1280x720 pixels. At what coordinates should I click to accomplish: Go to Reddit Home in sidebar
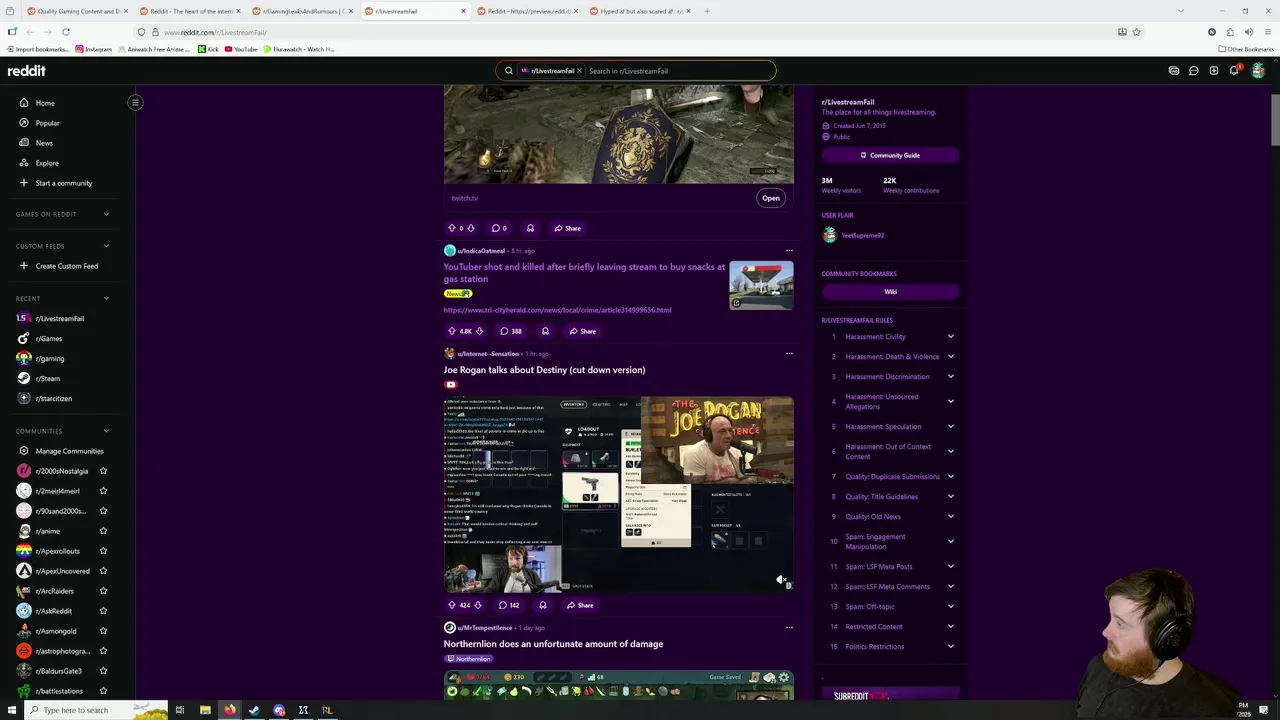(45, 103)
